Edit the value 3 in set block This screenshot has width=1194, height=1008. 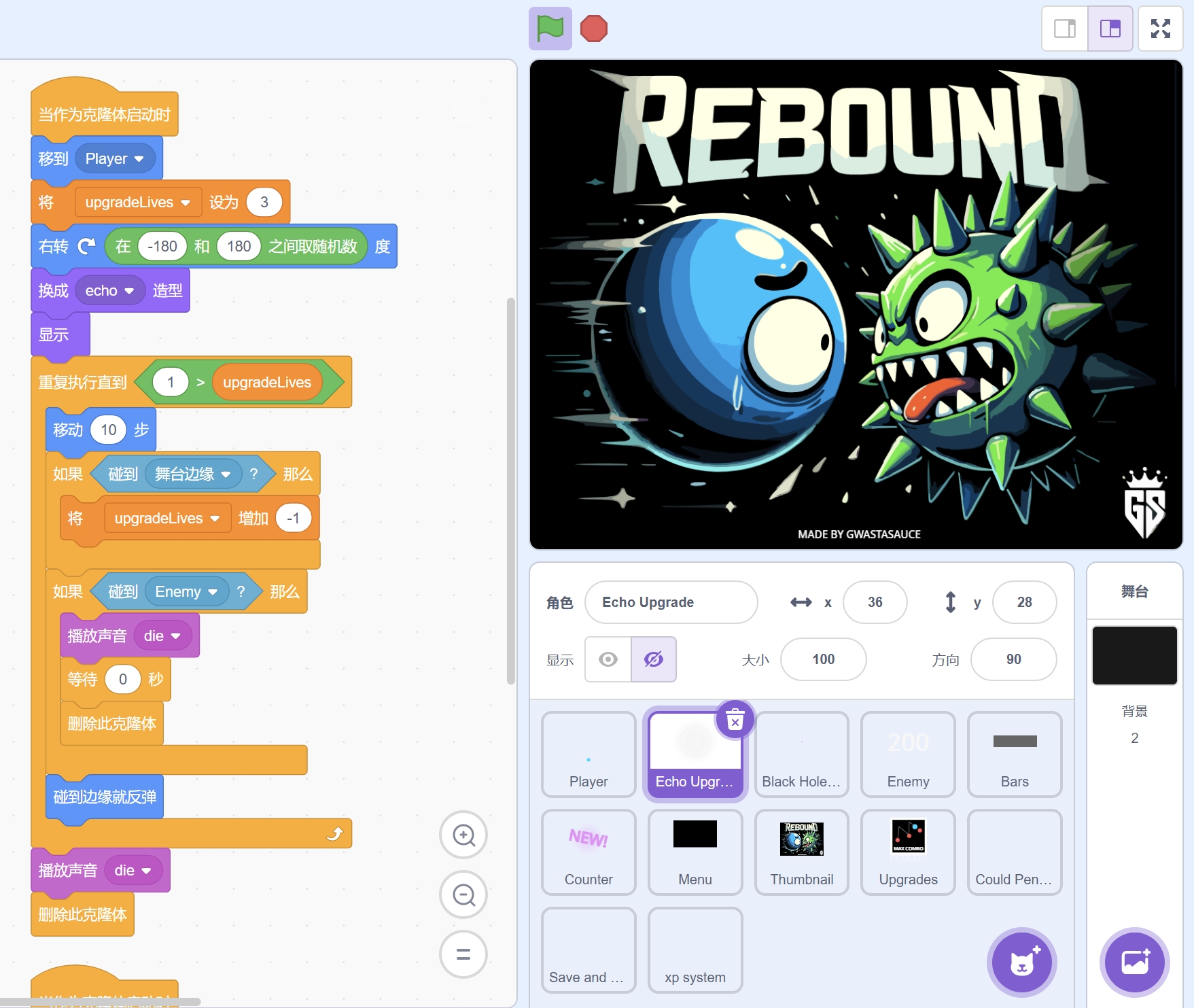[264, 202]
